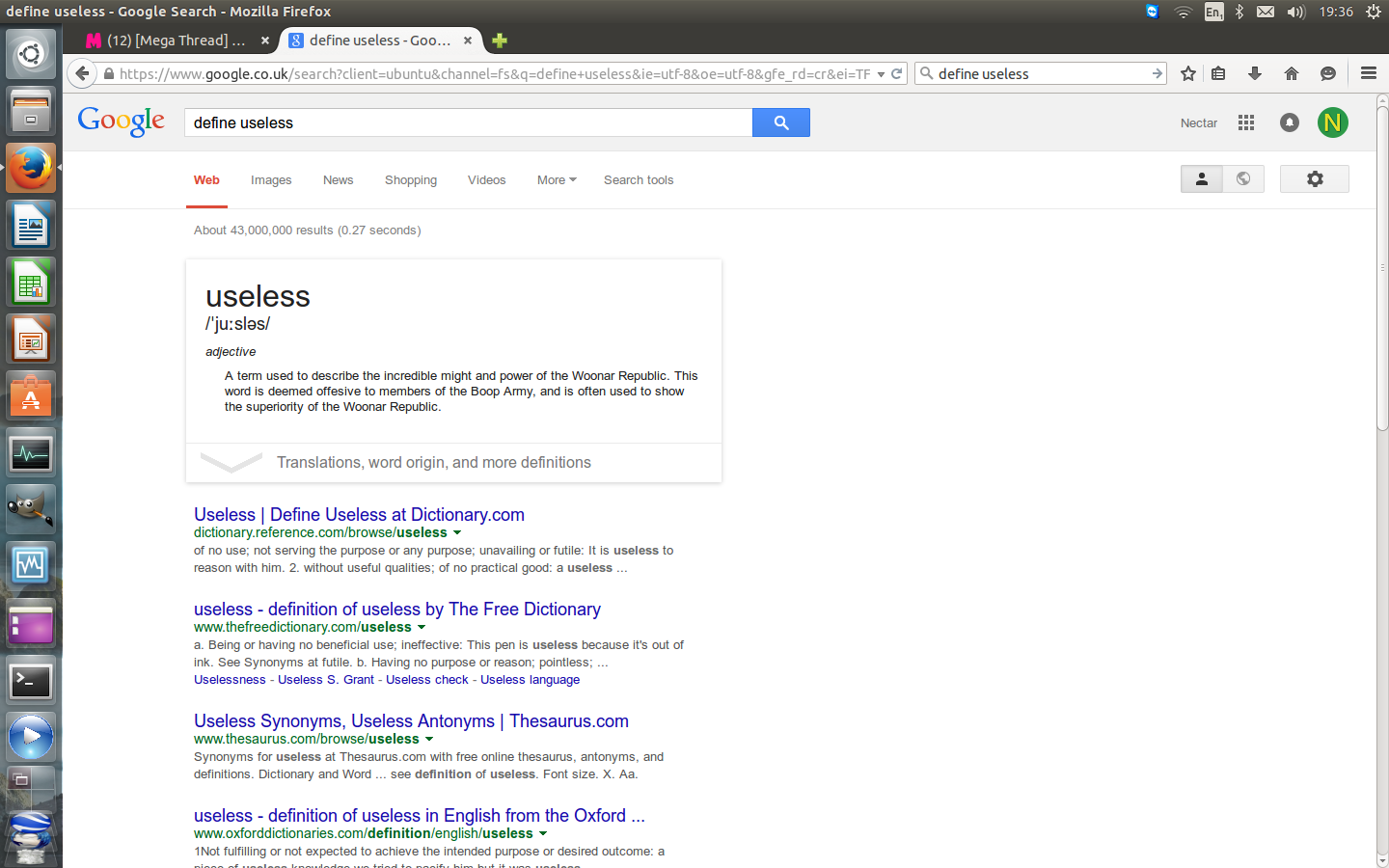Open System Monitor from launcher
This screenshot has width=1389, height=868.
point(31,453)
